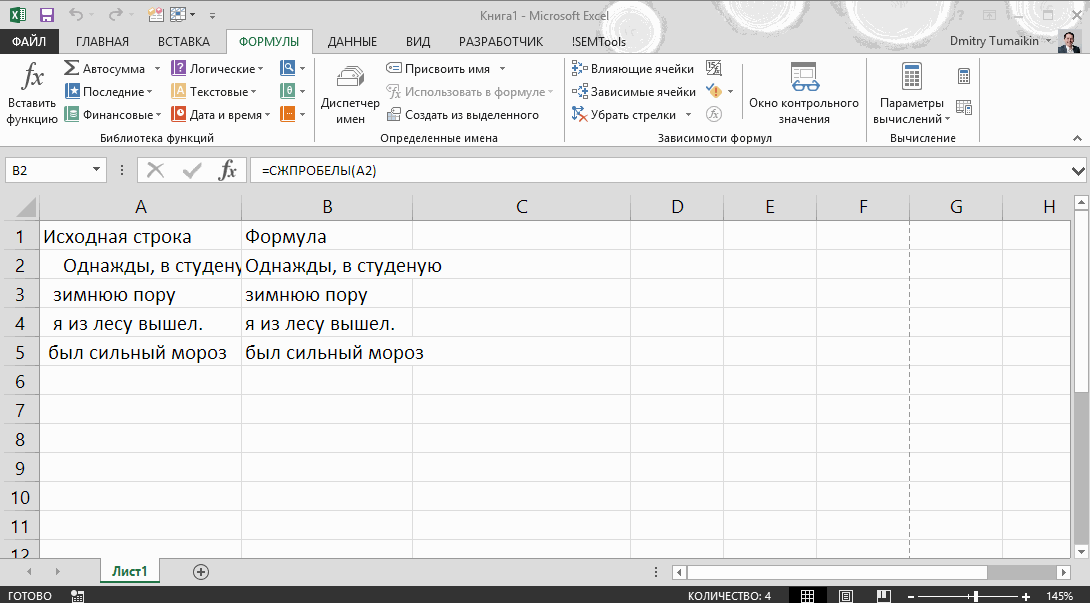Click Убрать стрелки remove arrows
The height and width of the screenshot is (603, 1090).
tap(624, 115)
